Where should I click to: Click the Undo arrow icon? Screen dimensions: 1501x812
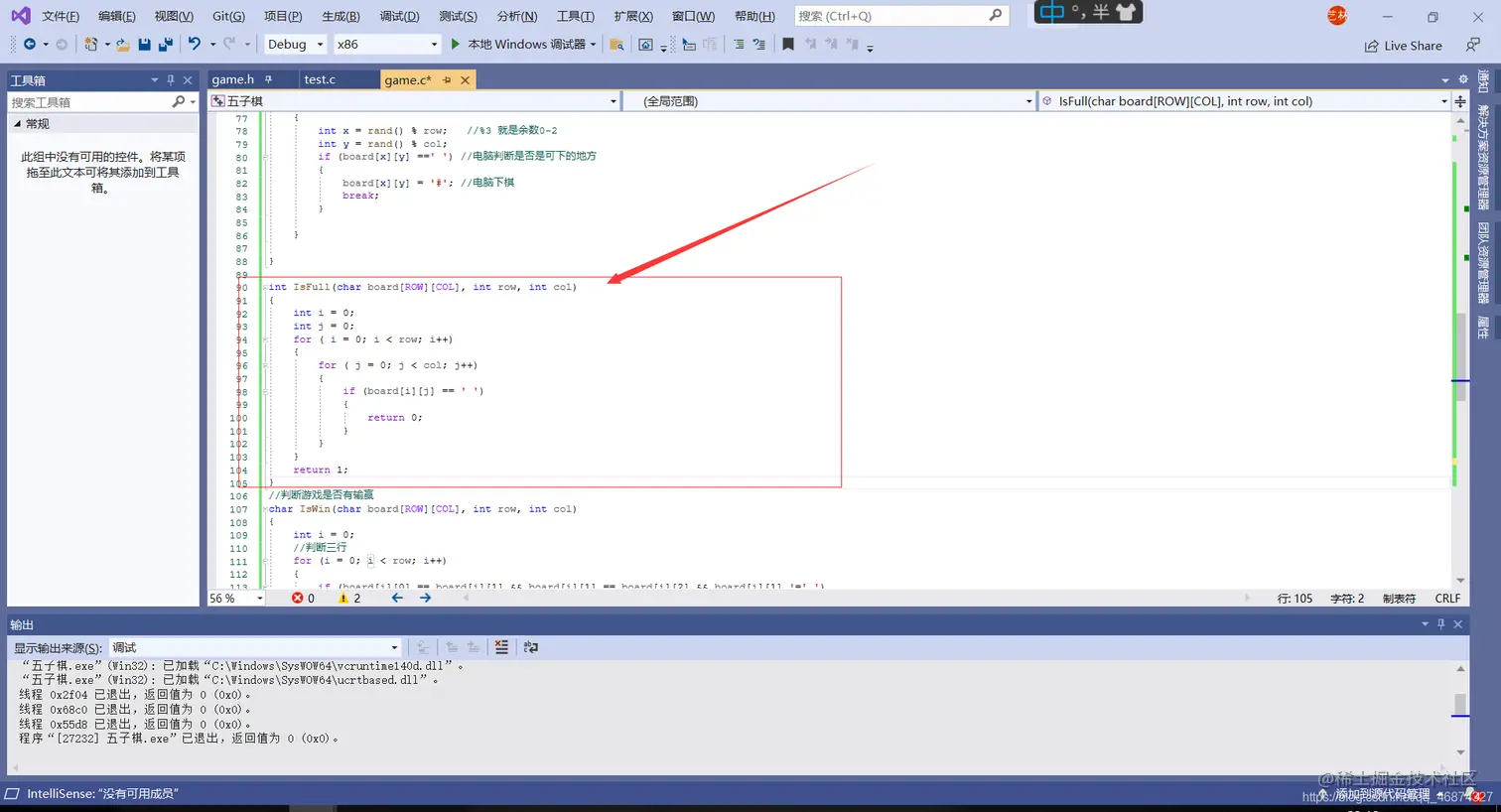click(x=195, y=44)
